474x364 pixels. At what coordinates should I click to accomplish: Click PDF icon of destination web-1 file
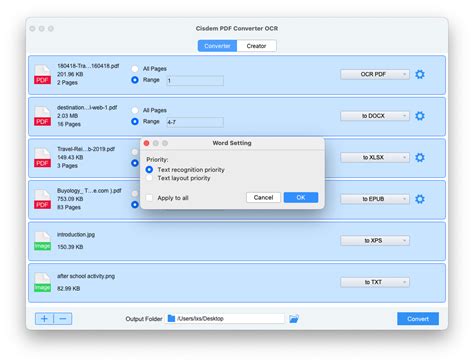pyautogui.click(x=42, y=116)
